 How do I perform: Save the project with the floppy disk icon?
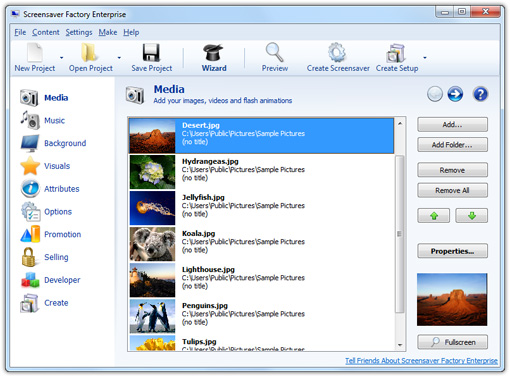151,52
